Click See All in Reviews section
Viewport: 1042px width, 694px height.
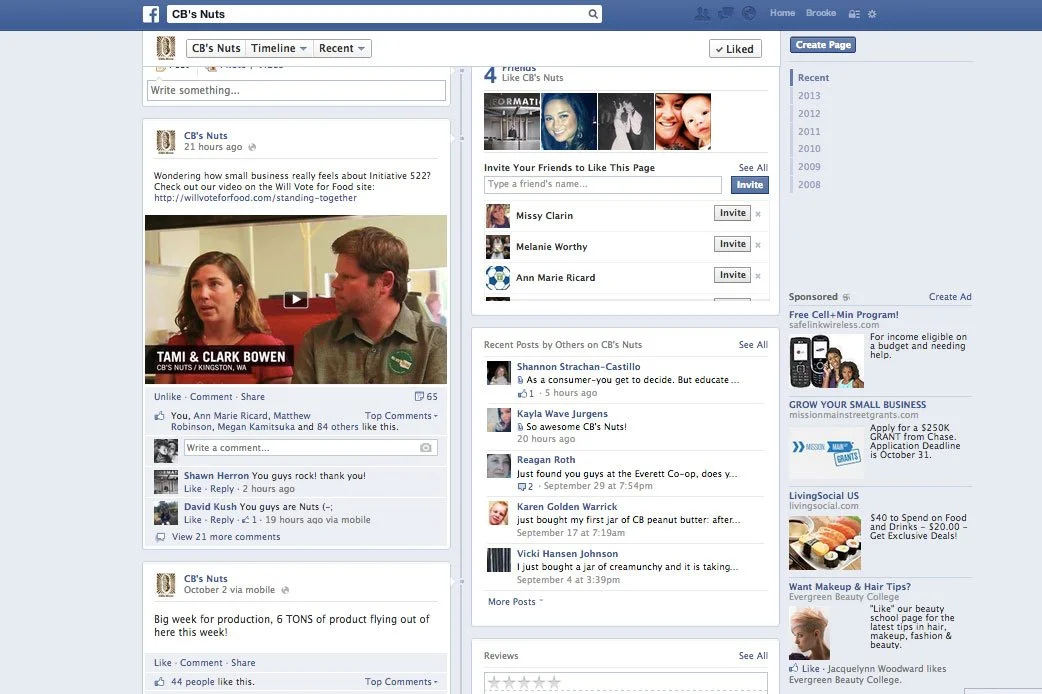tap(753, 656)
